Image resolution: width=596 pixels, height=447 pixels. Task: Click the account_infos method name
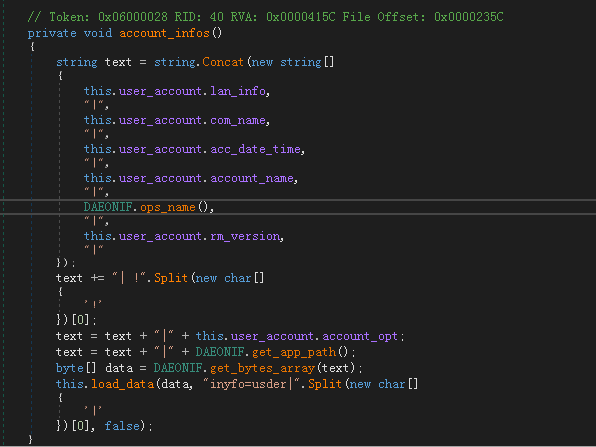coord(164,33)
